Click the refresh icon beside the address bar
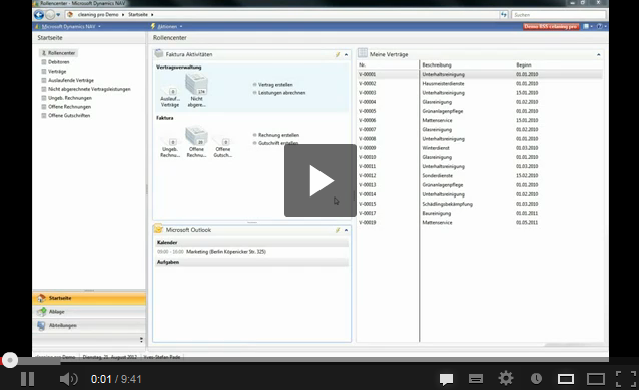639x390 pixels. 504,15
